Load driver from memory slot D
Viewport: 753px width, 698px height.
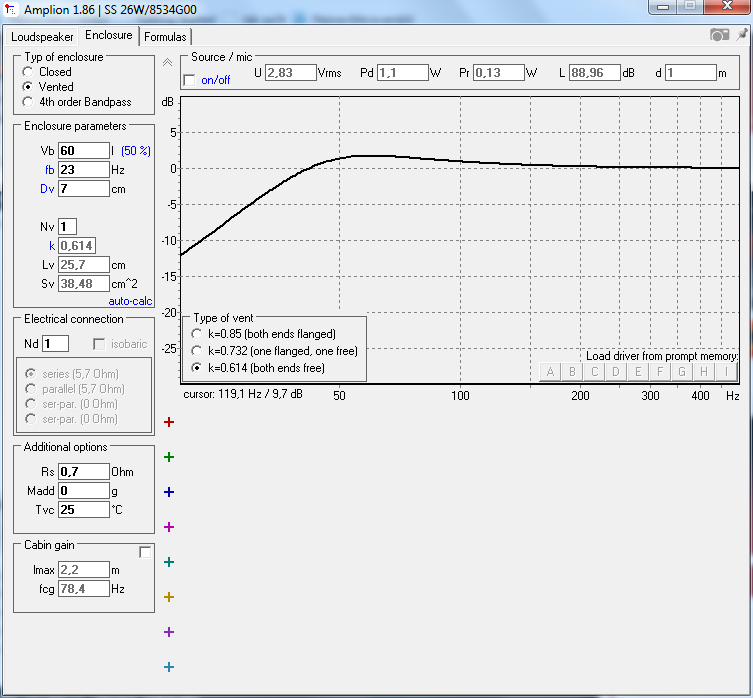(x=616, y=372)
